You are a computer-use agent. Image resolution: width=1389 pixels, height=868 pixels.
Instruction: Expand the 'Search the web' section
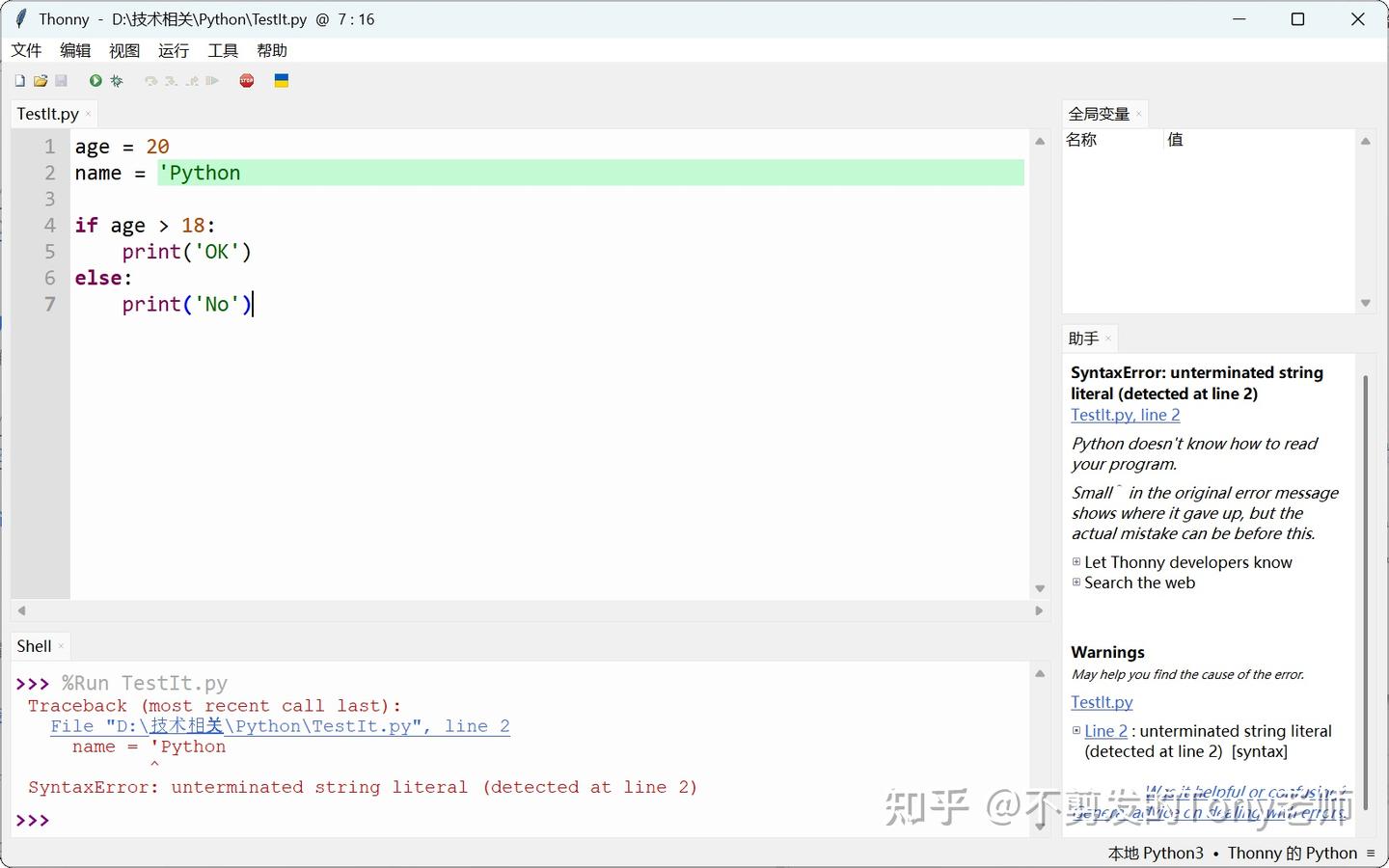pos(1076,582)
